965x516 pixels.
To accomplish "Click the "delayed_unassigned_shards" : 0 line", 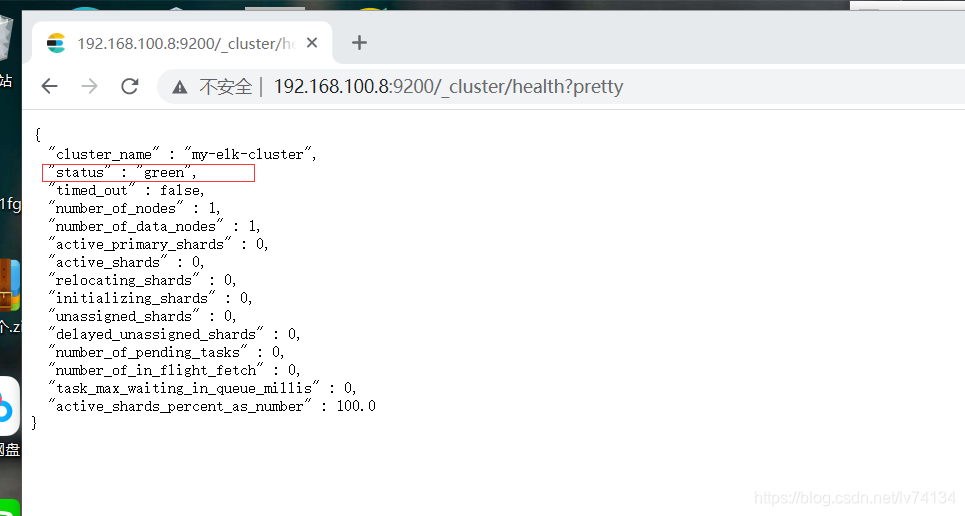I will 174,334.
